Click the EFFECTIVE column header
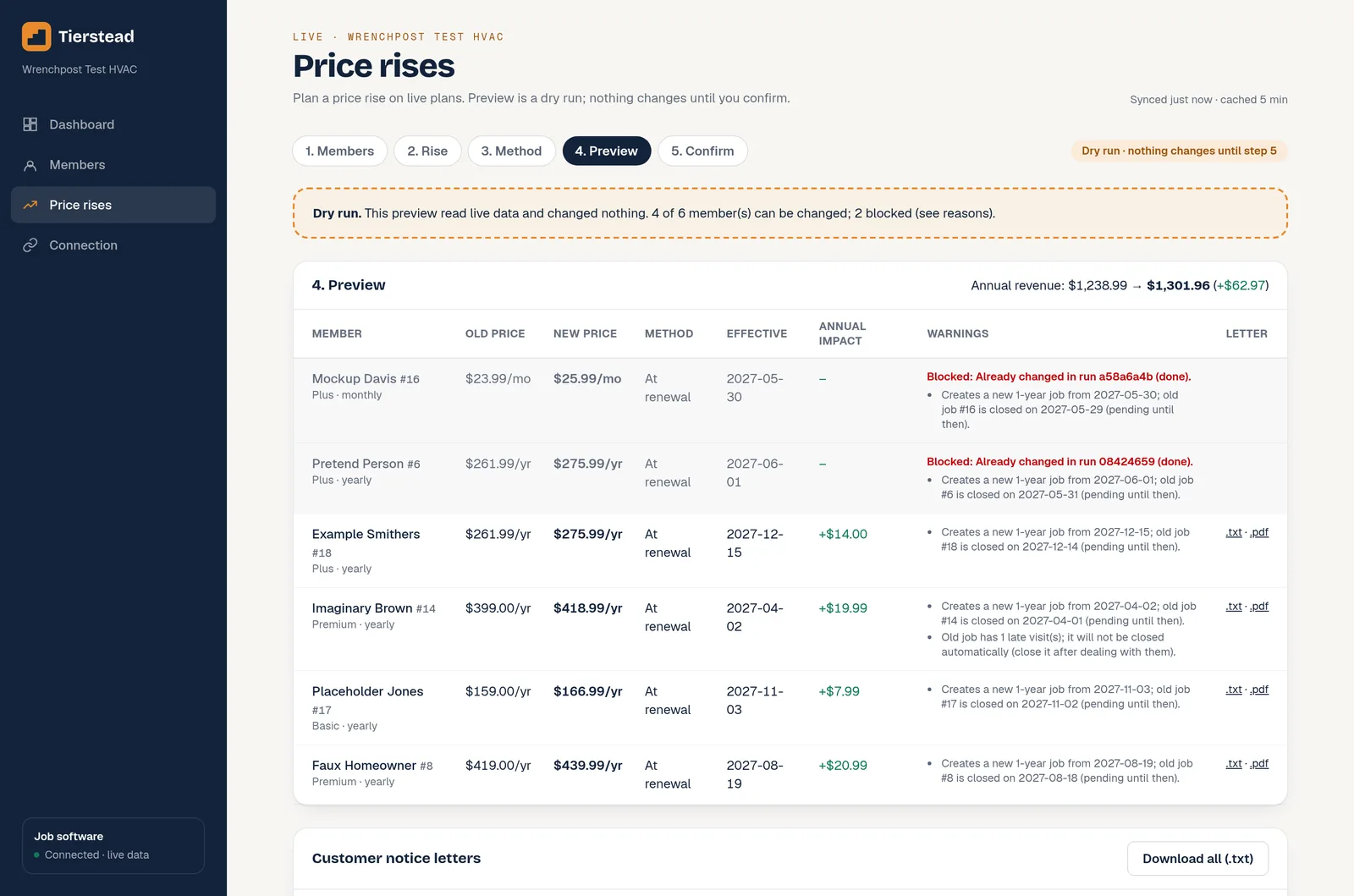 (x=757, y=333)
